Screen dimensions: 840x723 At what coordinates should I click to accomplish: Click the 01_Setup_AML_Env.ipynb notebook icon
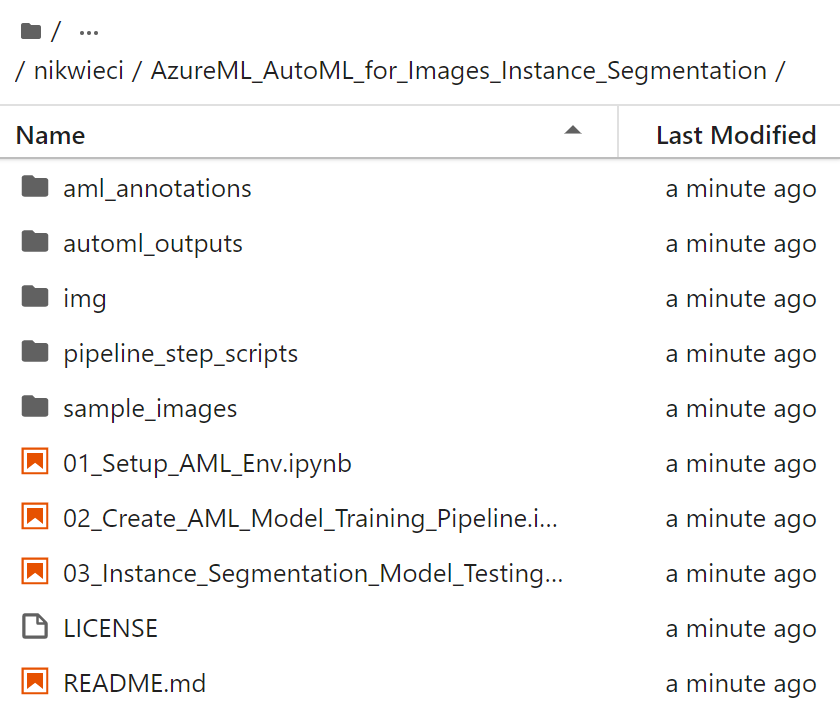tap(35, 463)
